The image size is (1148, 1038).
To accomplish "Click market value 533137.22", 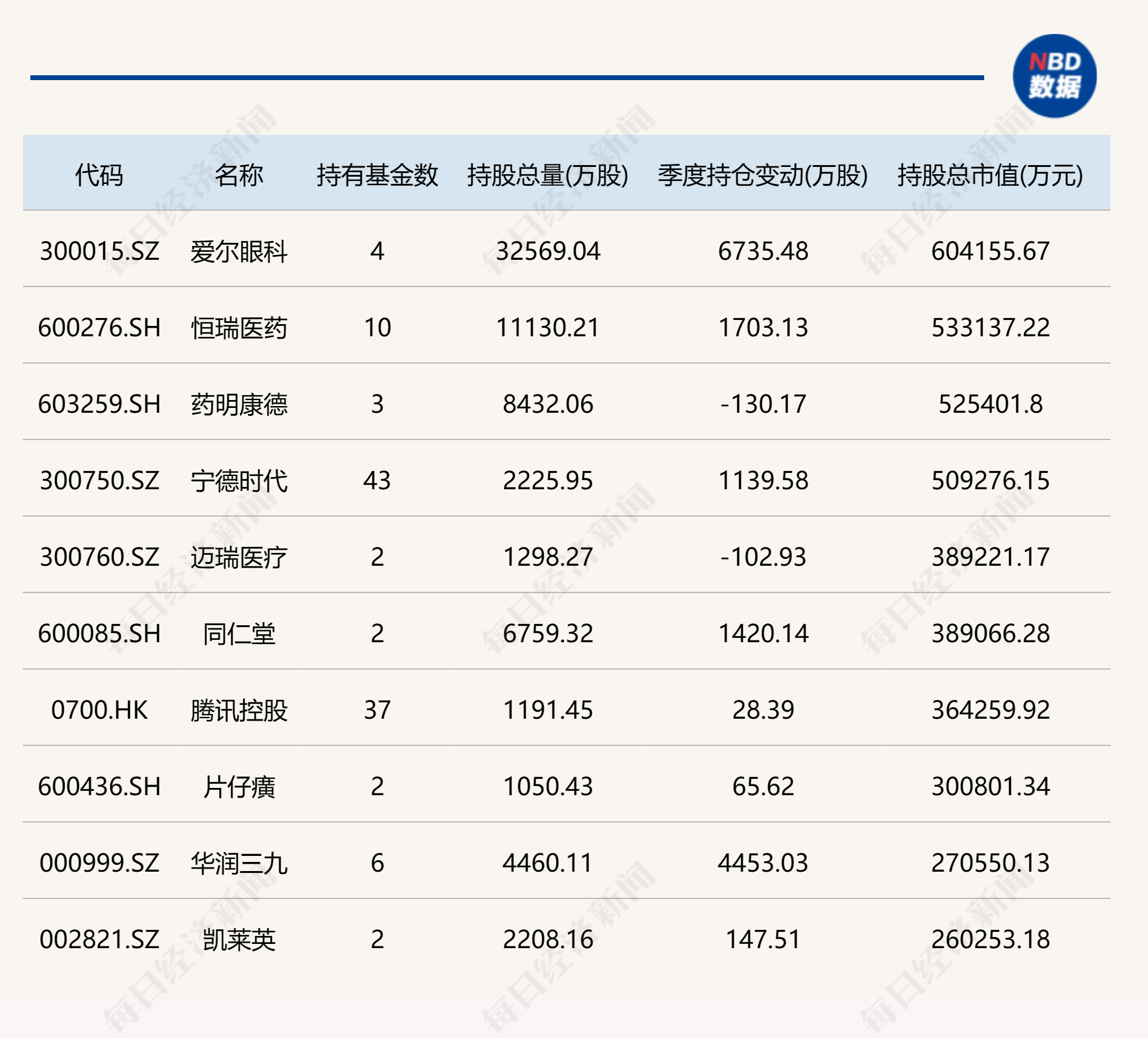I will (990, 328).
